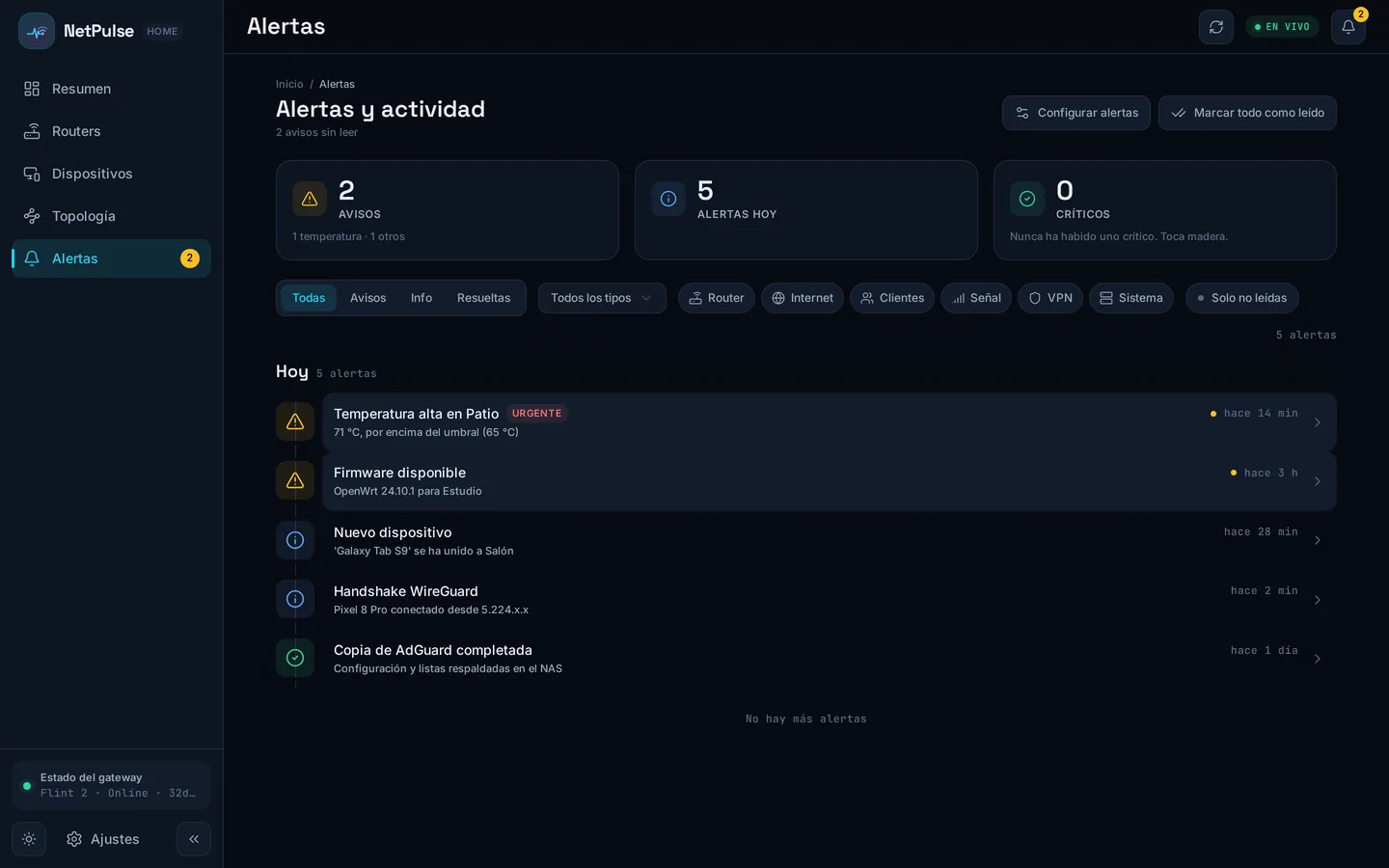Viewport: 1389px width, 868px height.
Task: Toggle the Clientes filter chip
Action: (892, 298)
